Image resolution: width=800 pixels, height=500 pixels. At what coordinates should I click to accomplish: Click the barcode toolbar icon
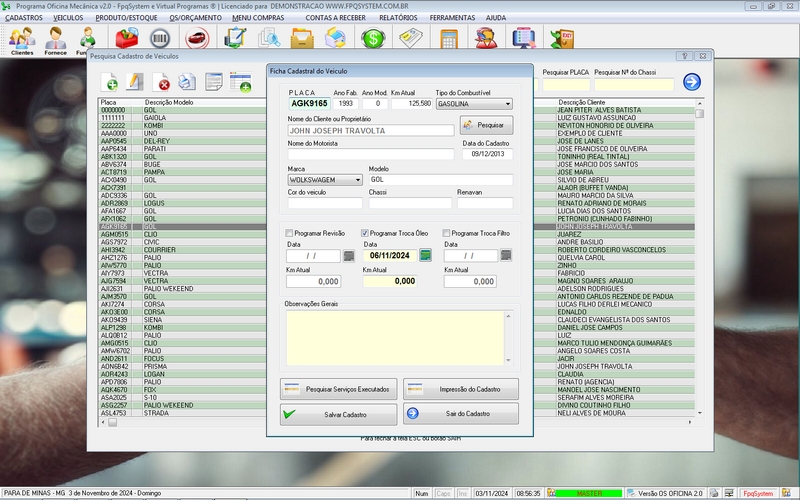point(161,39)
